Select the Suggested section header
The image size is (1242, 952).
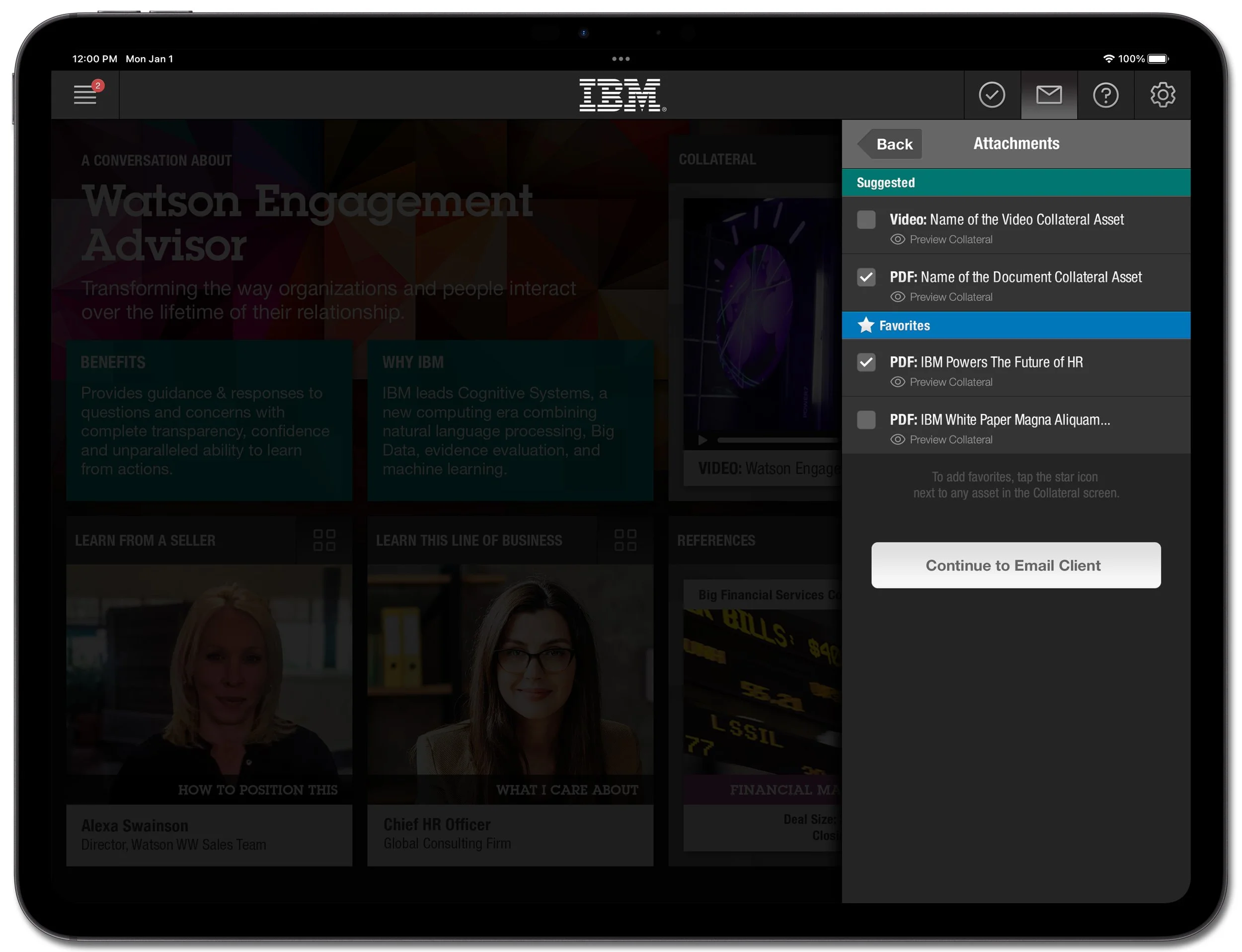pyautogui.click(x=885, y=182)
